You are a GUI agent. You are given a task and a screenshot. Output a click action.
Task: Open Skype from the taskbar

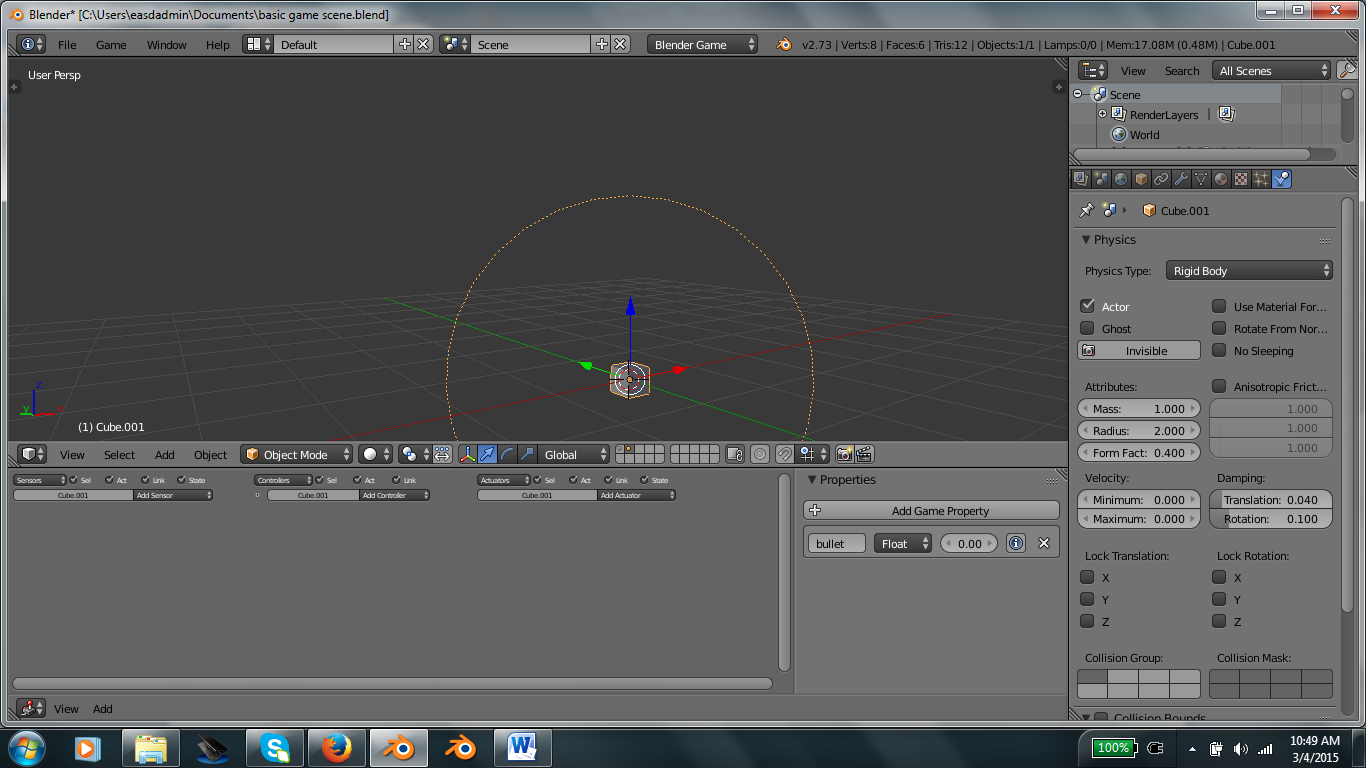click(275, 747)
